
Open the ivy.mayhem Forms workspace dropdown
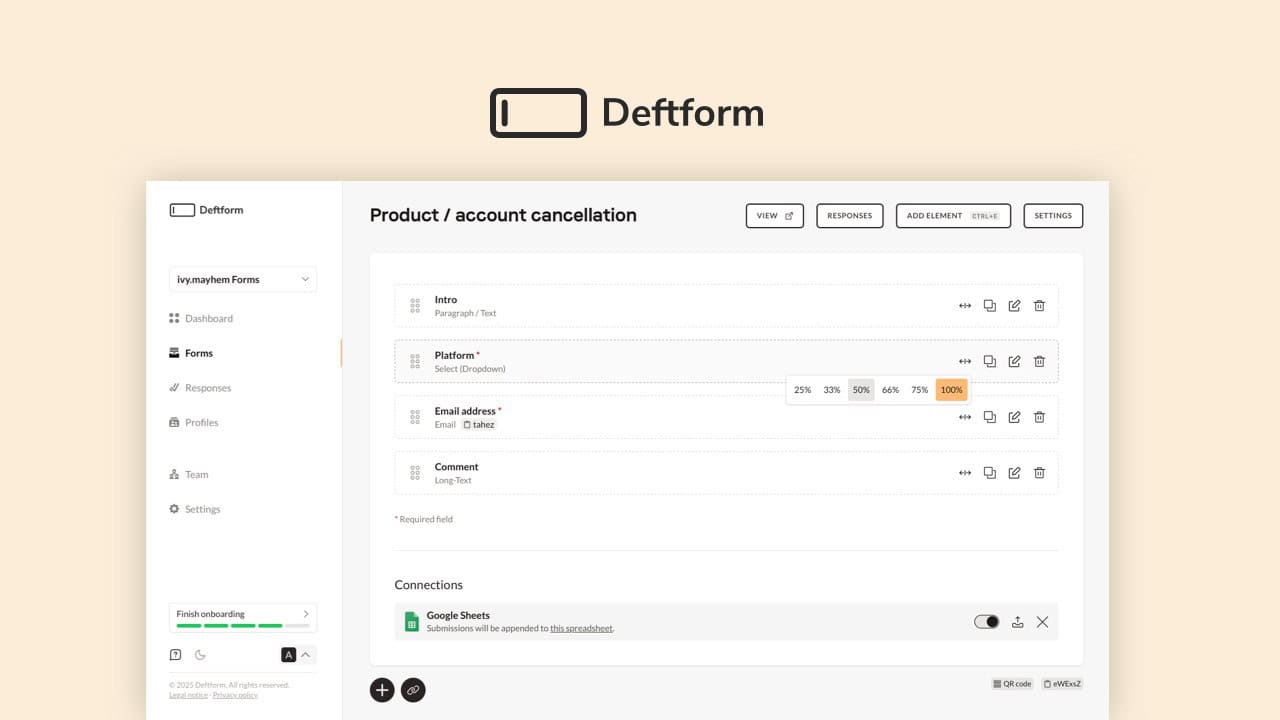pos(242,279)
